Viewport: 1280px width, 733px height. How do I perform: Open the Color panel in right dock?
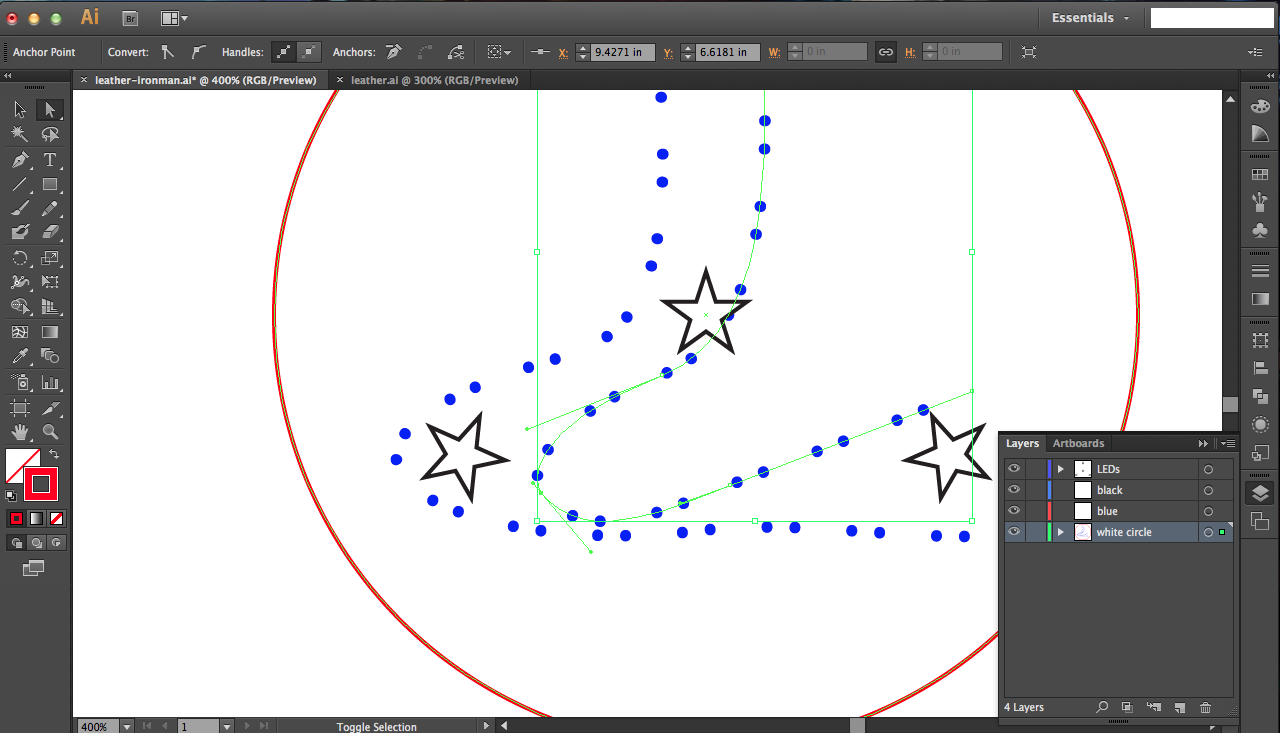click(1260, 107)
